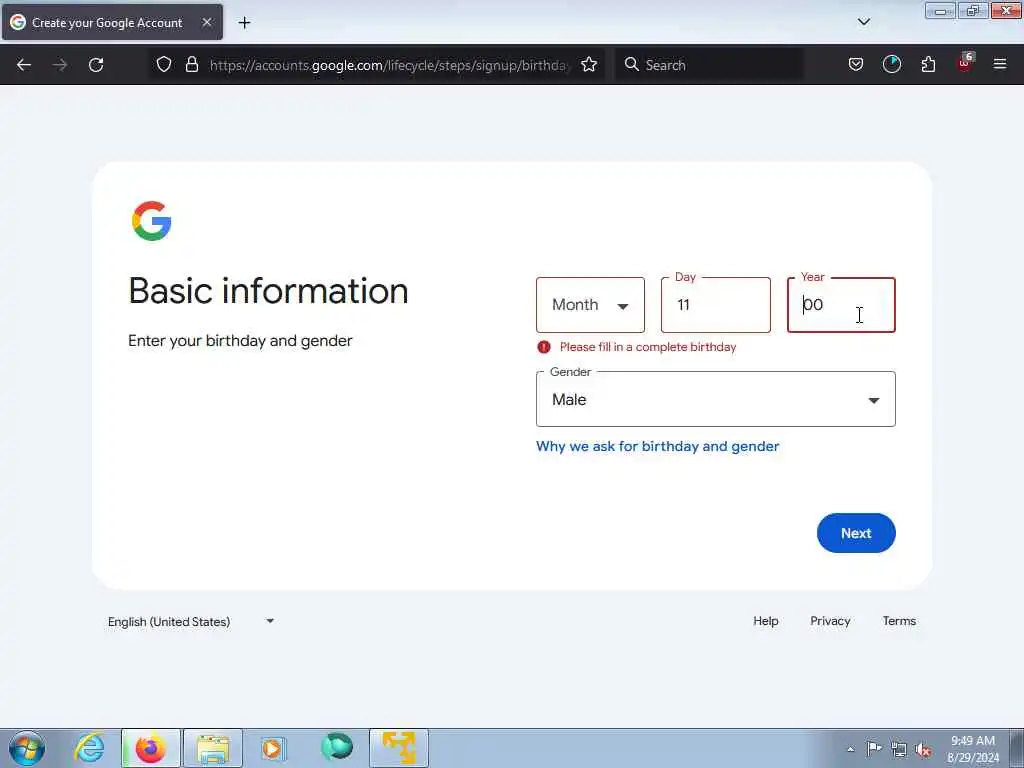Image resolution: width=1024 pixels, height=768 pixels.
Task: Click the network tray icon
Action: pyautogui.click(x=899, y=750)
